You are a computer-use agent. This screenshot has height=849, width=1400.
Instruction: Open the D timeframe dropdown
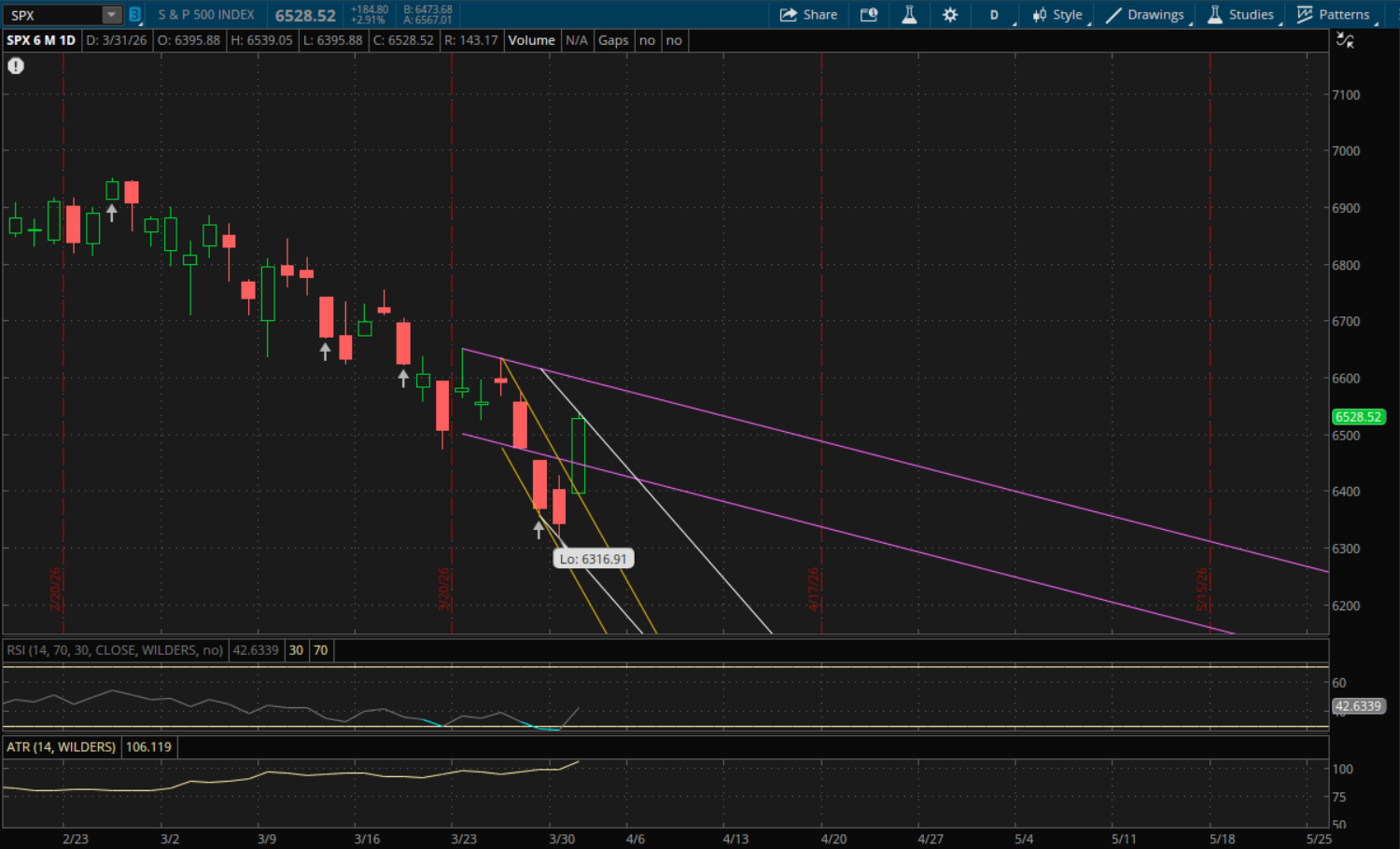(x=995, y=15)
